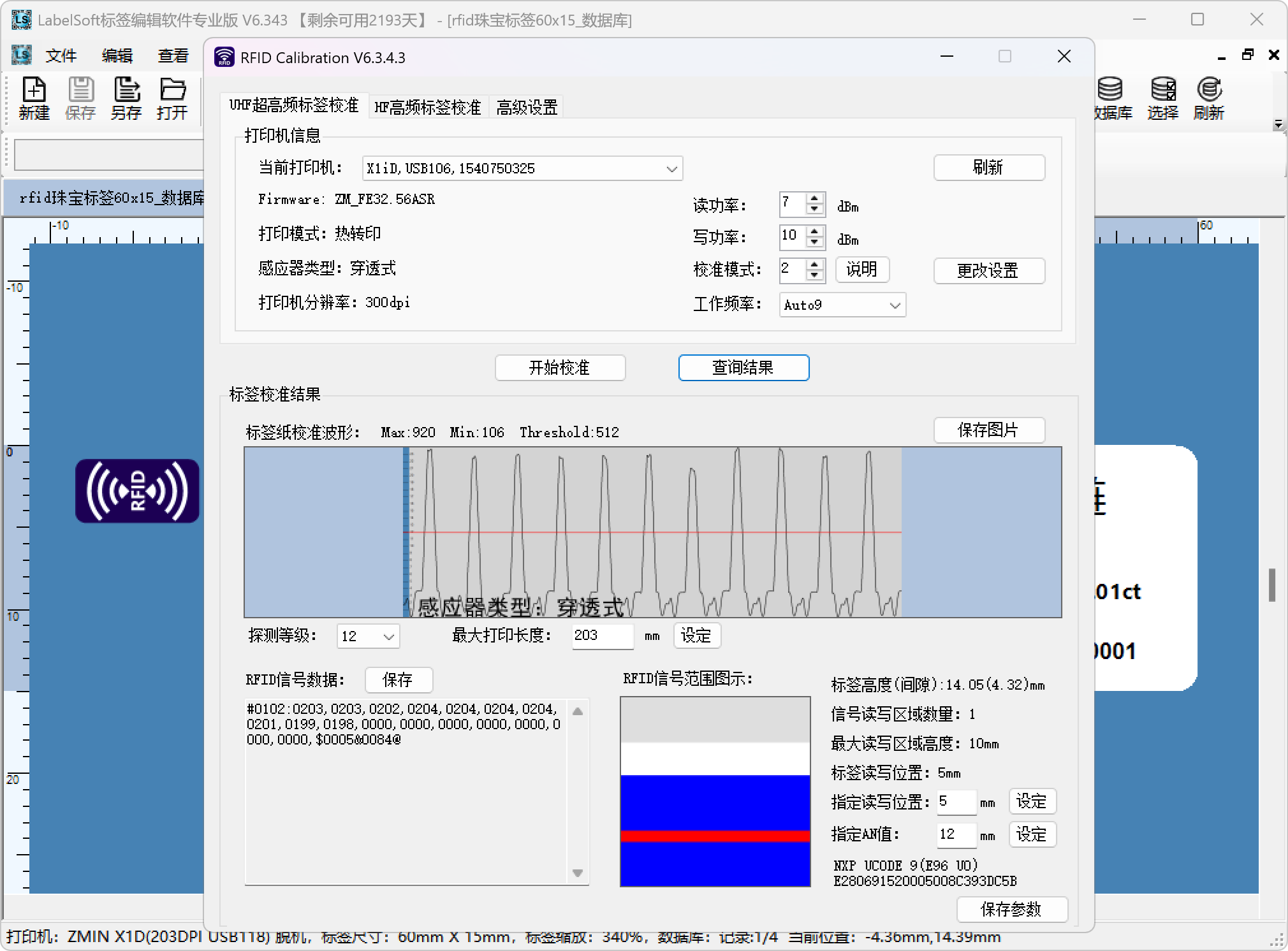The image size is (1288, 951).
Task: Switch to UHF超高频标签校准 tab
Action: [x=294, y=105]
